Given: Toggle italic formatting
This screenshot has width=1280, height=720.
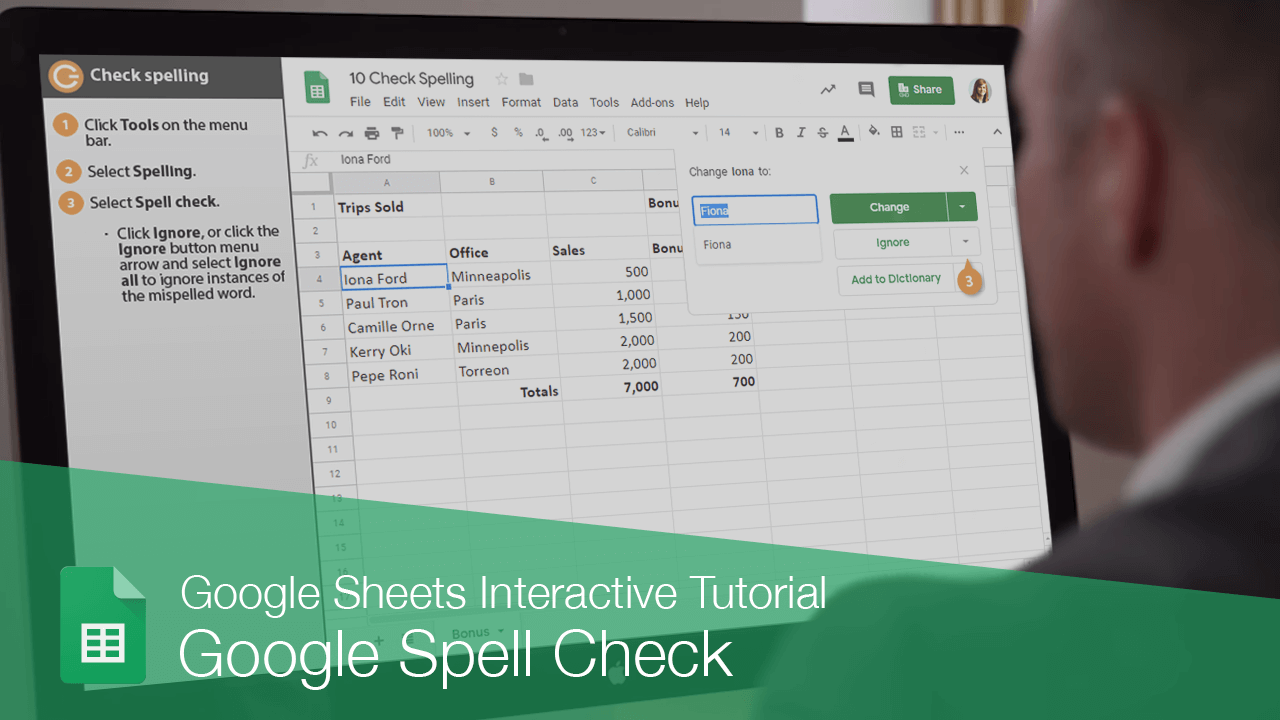Looking at the screenshot, I should 800,131.
